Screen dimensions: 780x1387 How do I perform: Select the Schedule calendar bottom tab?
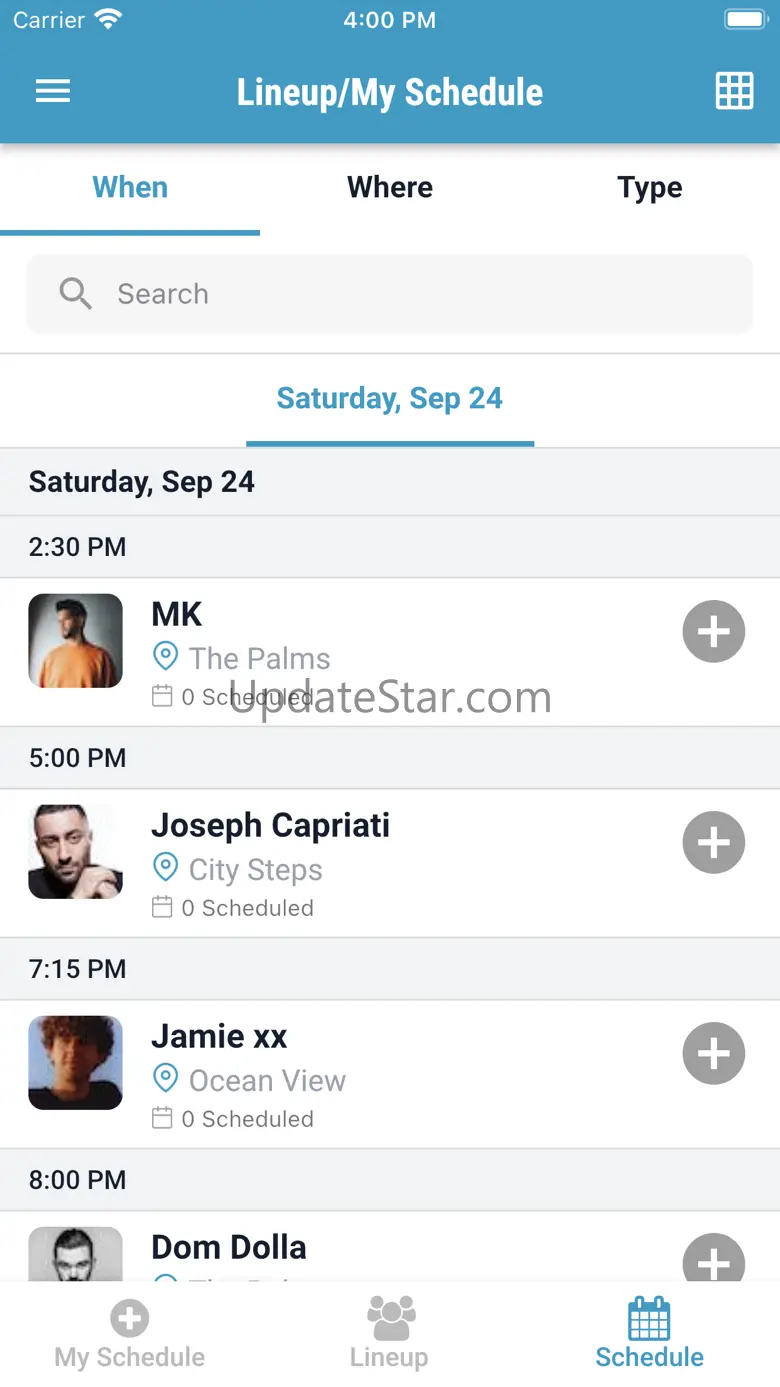pyautogui.click(x=649, y=1335)
